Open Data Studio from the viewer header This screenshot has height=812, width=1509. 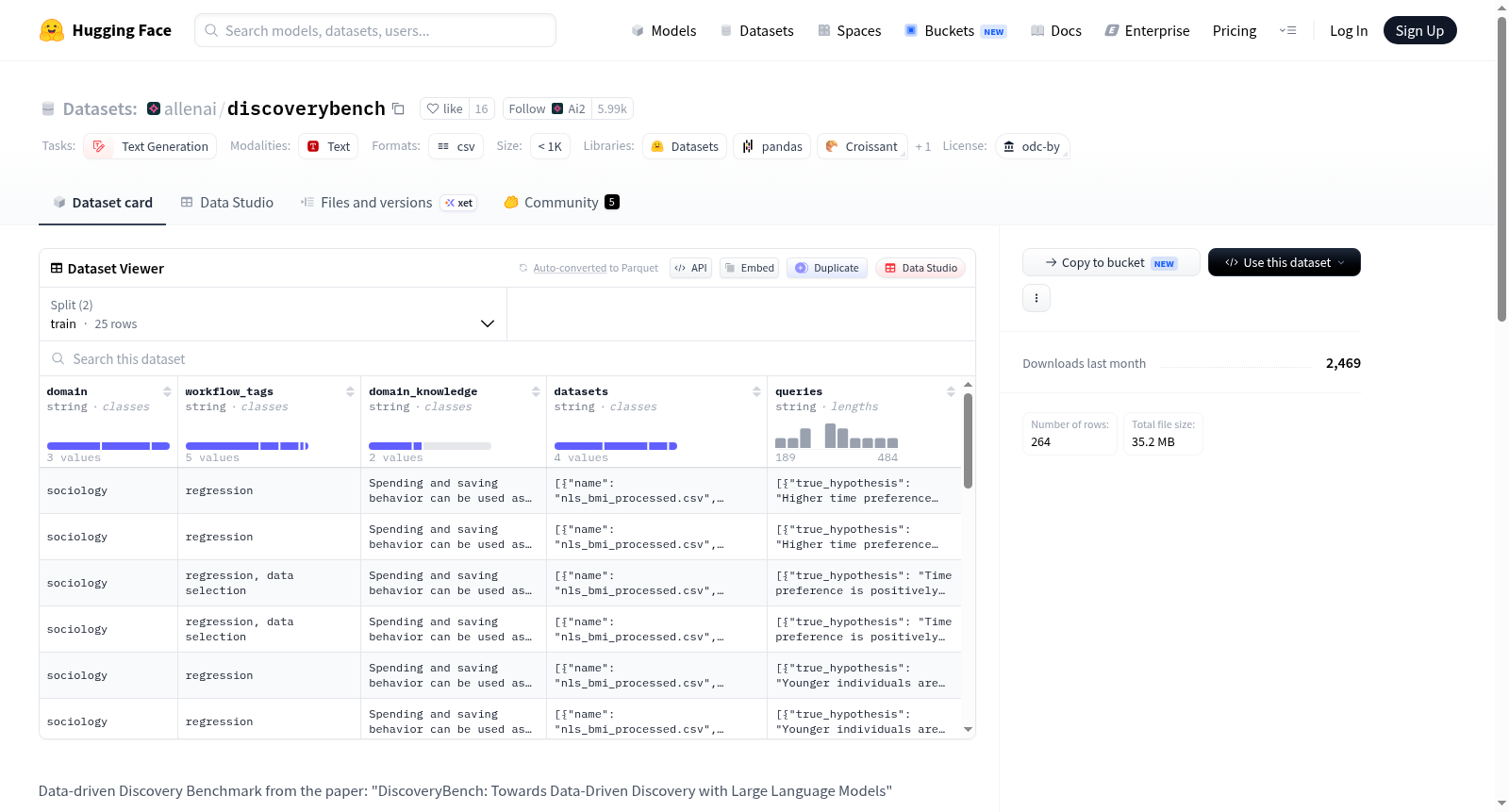tap(920, 268)
